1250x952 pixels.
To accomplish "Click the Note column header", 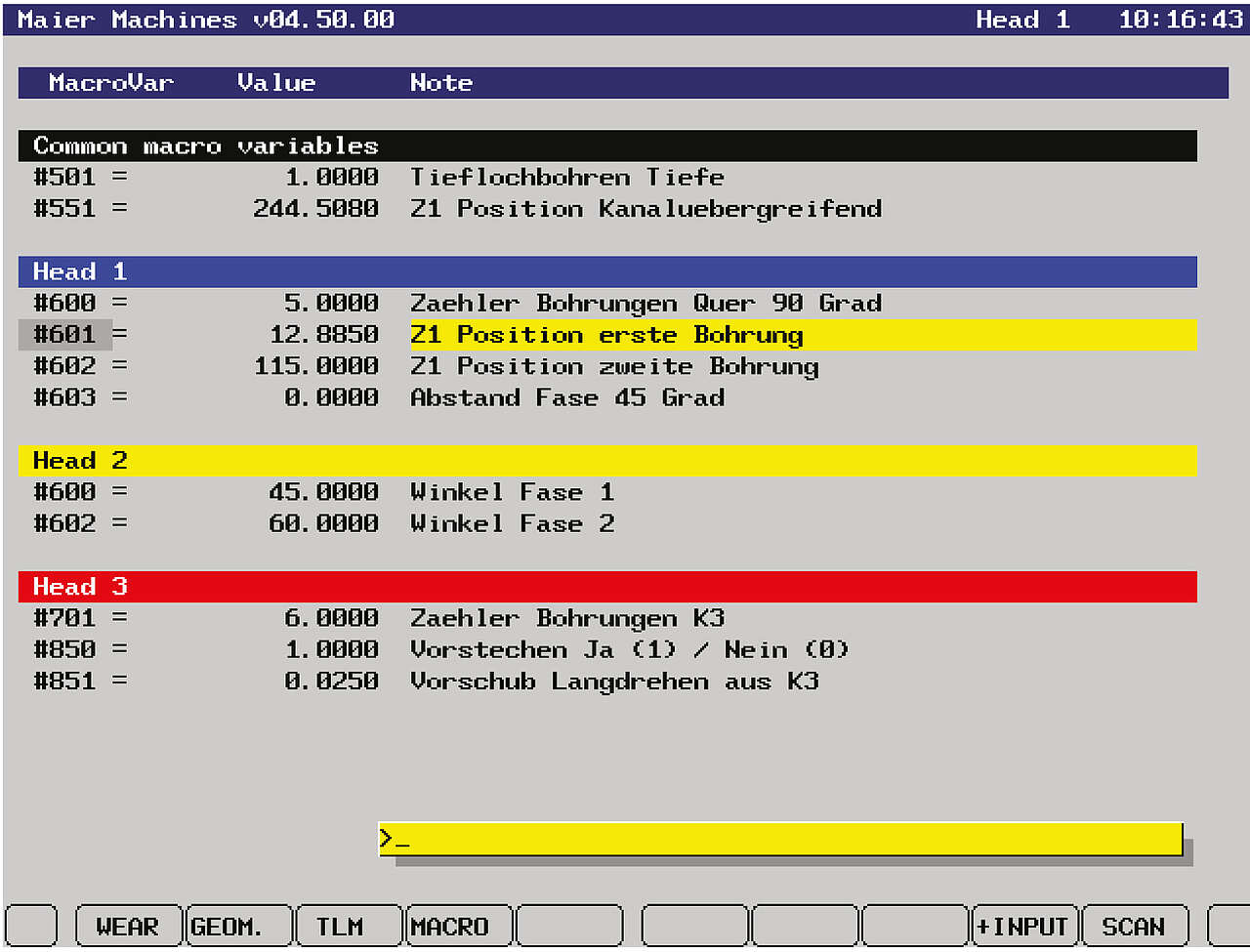I will tap(441, 83).
